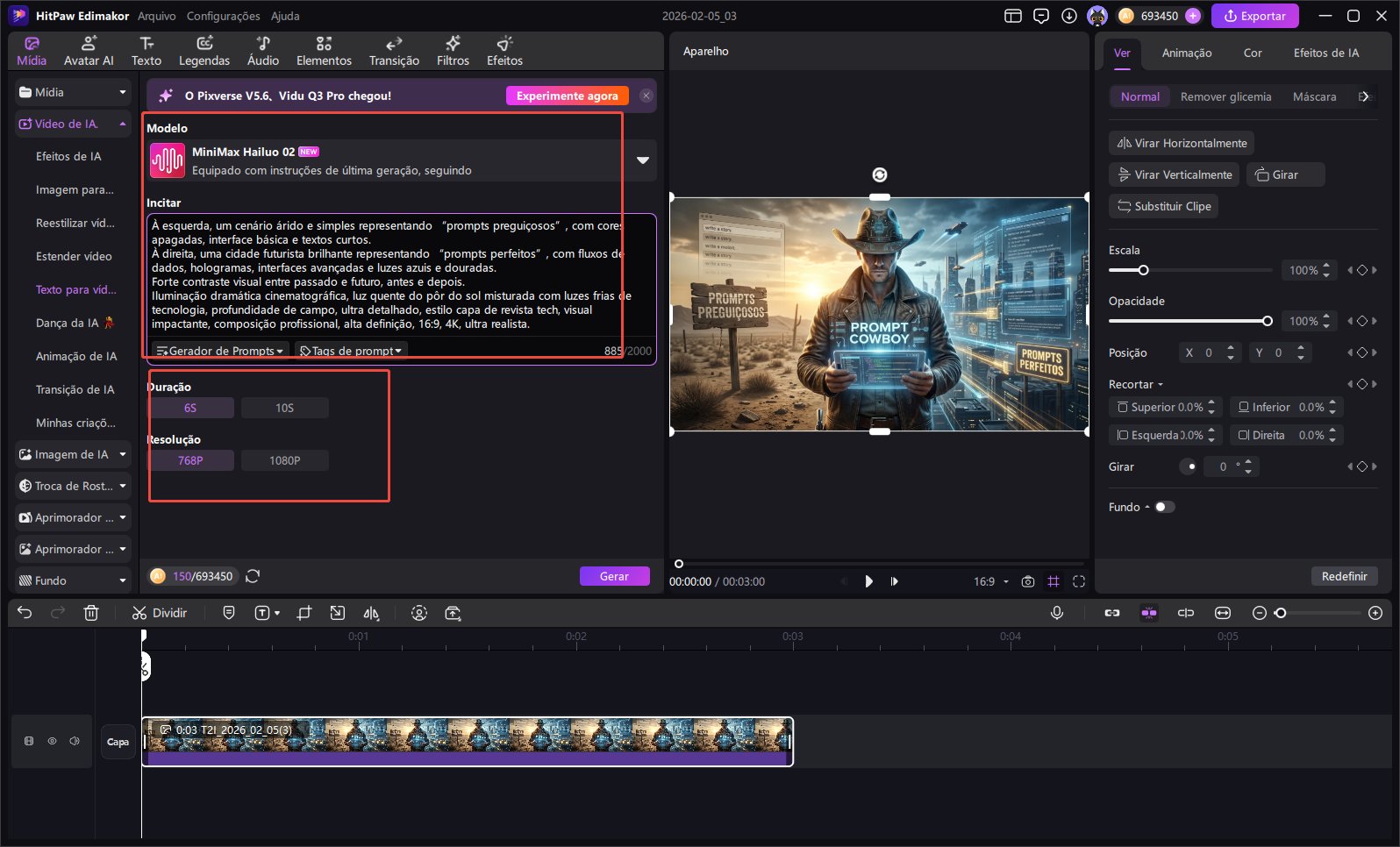Expand the Imagem de IA section

(73, 454)
